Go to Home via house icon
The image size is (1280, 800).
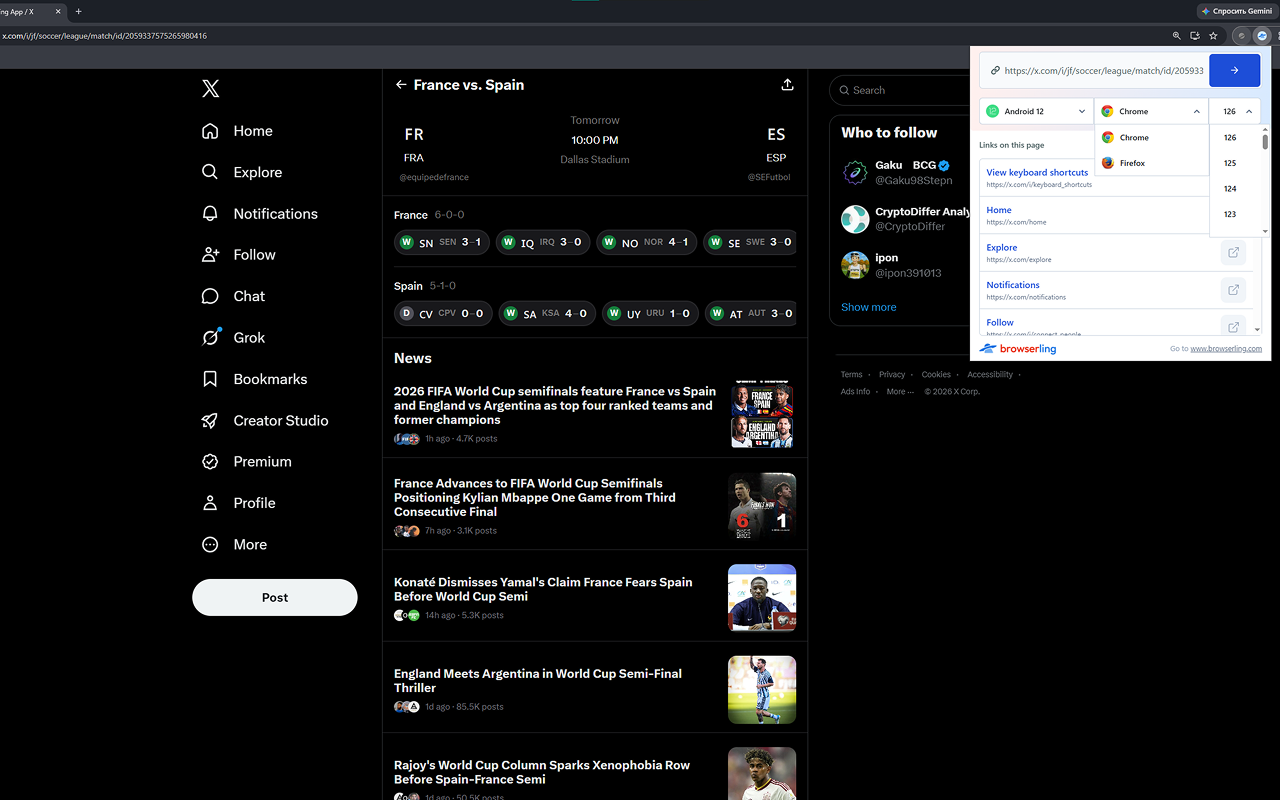[210, 131]
